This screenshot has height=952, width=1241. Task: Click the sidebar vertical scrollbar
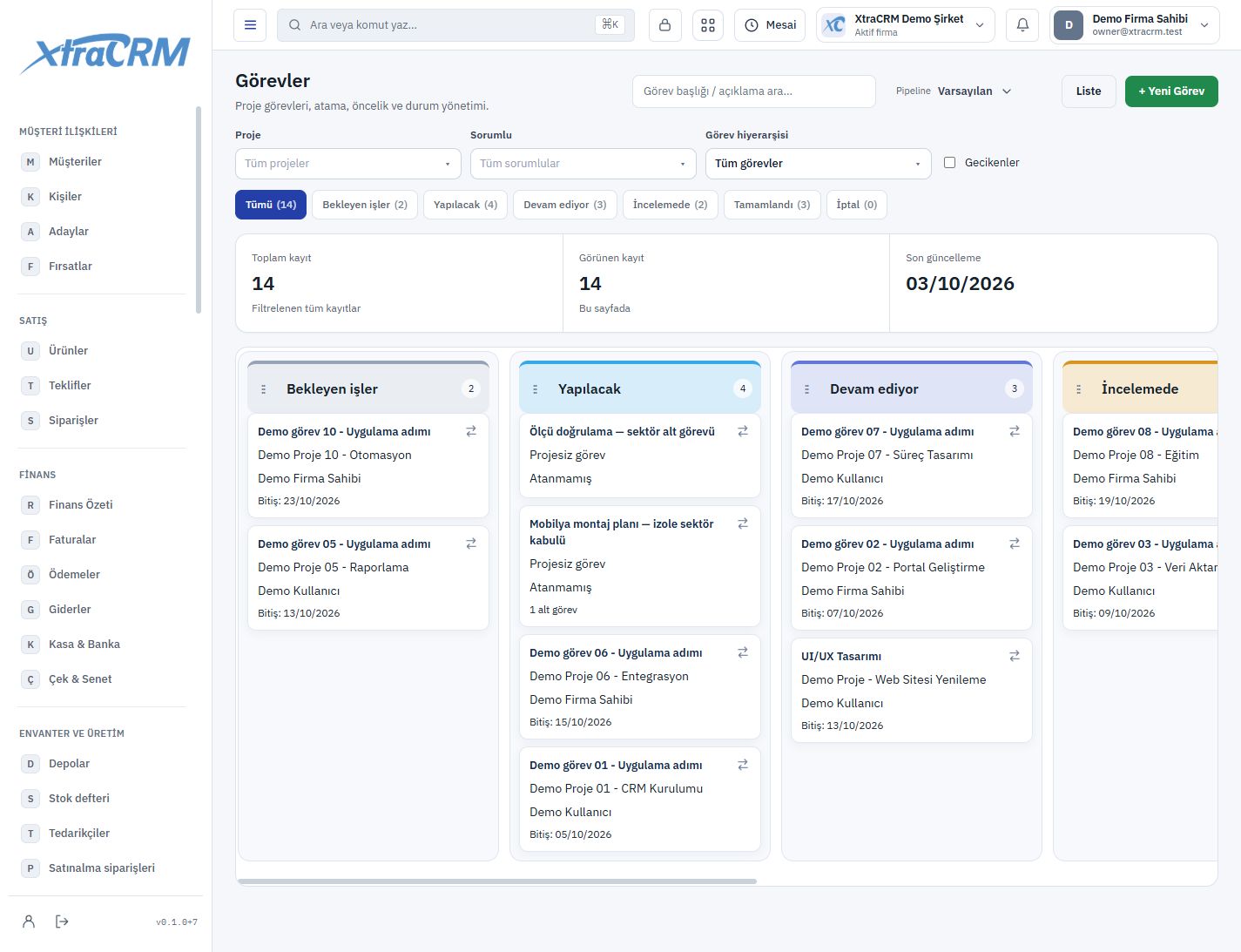199,209
